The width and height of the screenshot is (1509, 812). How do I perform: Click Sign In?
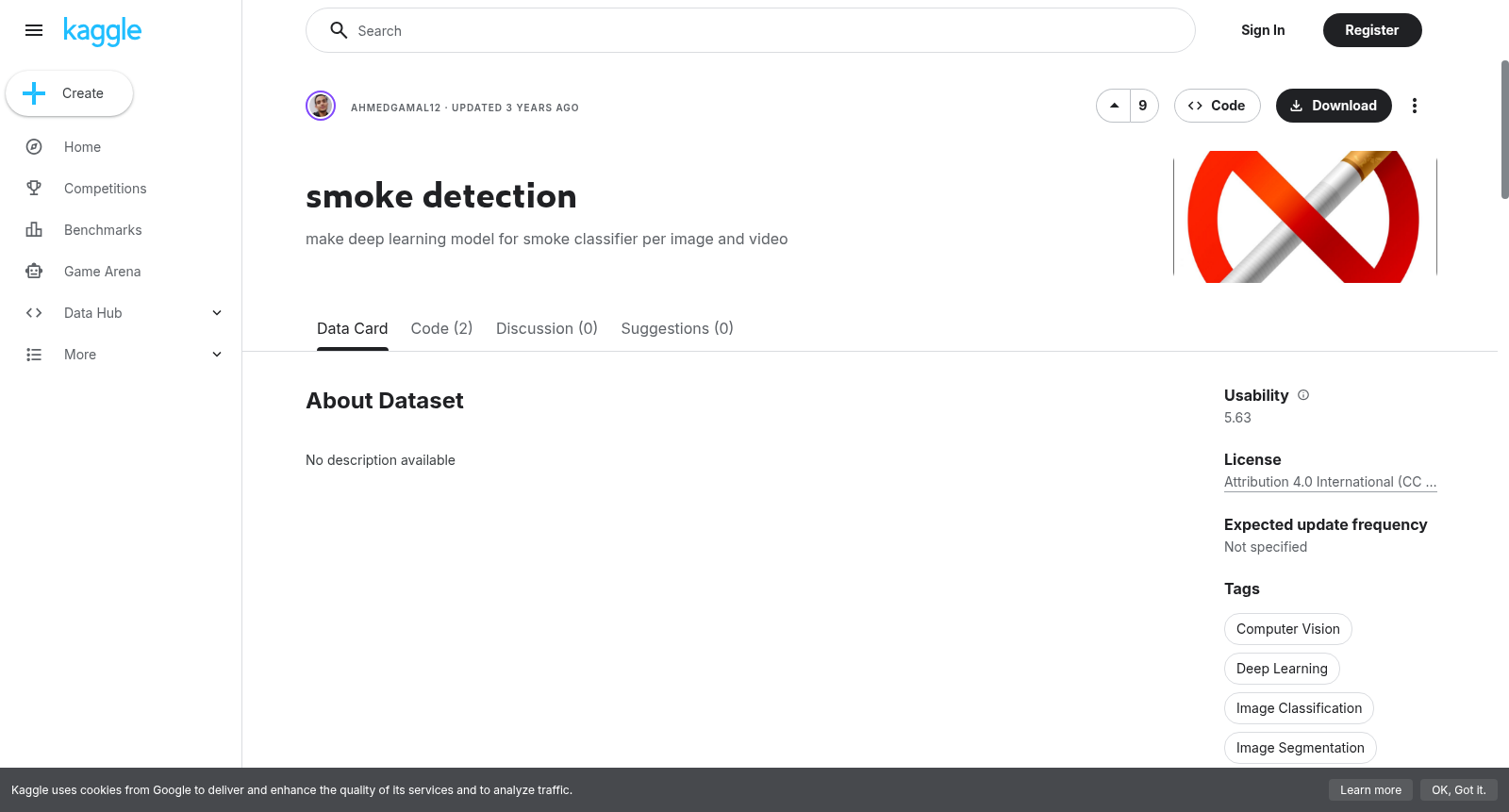tap(1263, 30)
